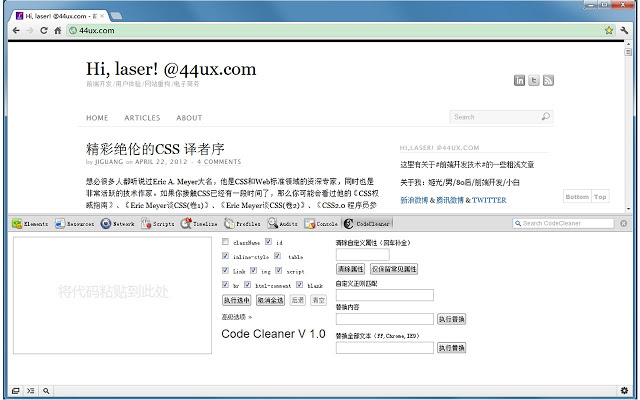Click the 仅保留常见属性 button
The height and width of the screenshot is (400, 640).
click(x=394, y=269)
